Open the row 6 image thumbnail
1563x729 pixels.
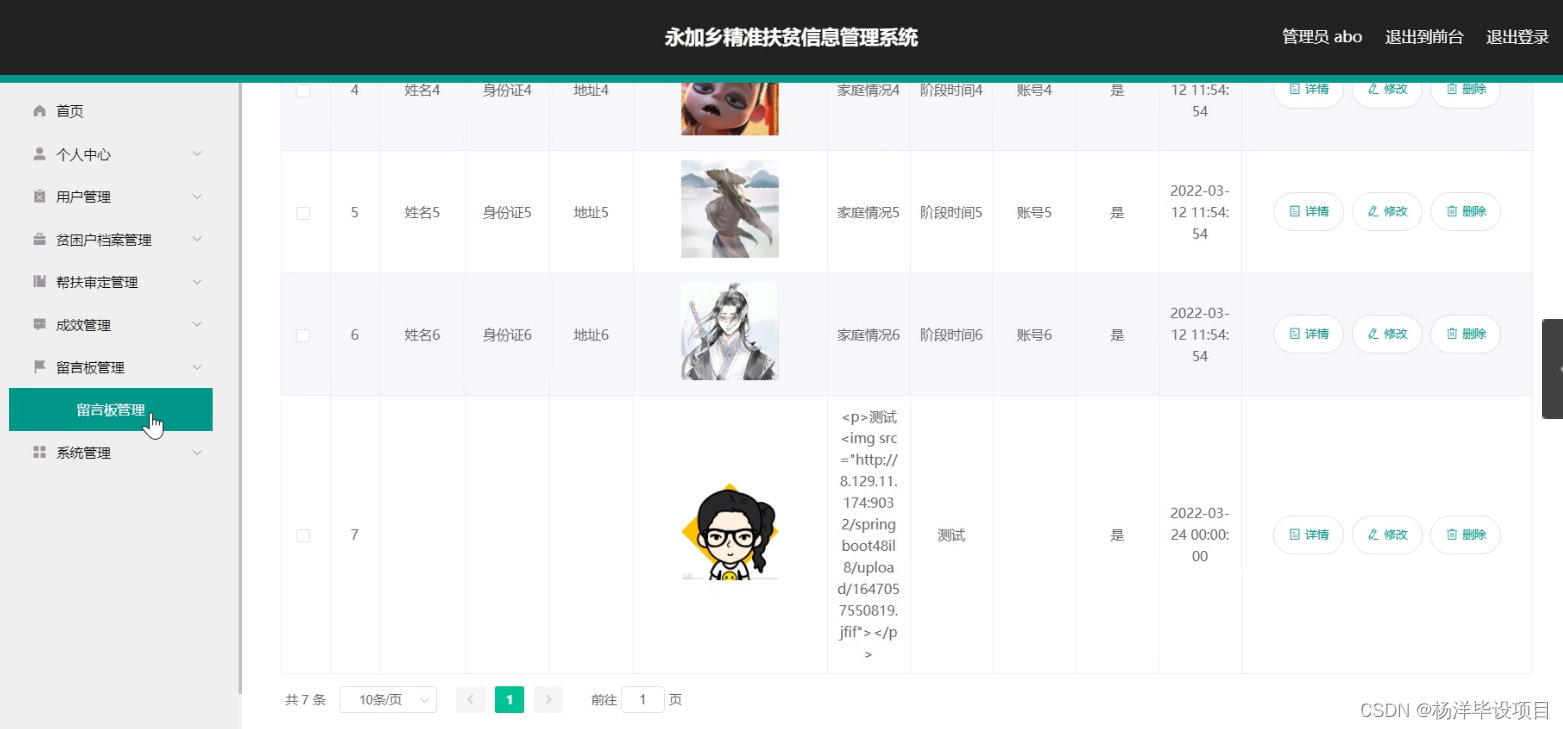pyautogui.click(x=730, y=331)
